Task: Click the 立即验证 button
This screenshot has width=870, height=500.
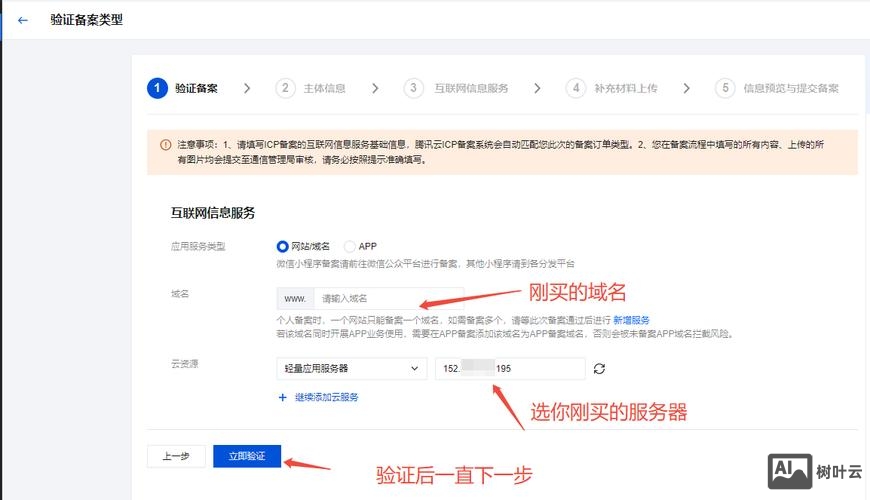Action: pyautogui.click(x=247, y=456)
